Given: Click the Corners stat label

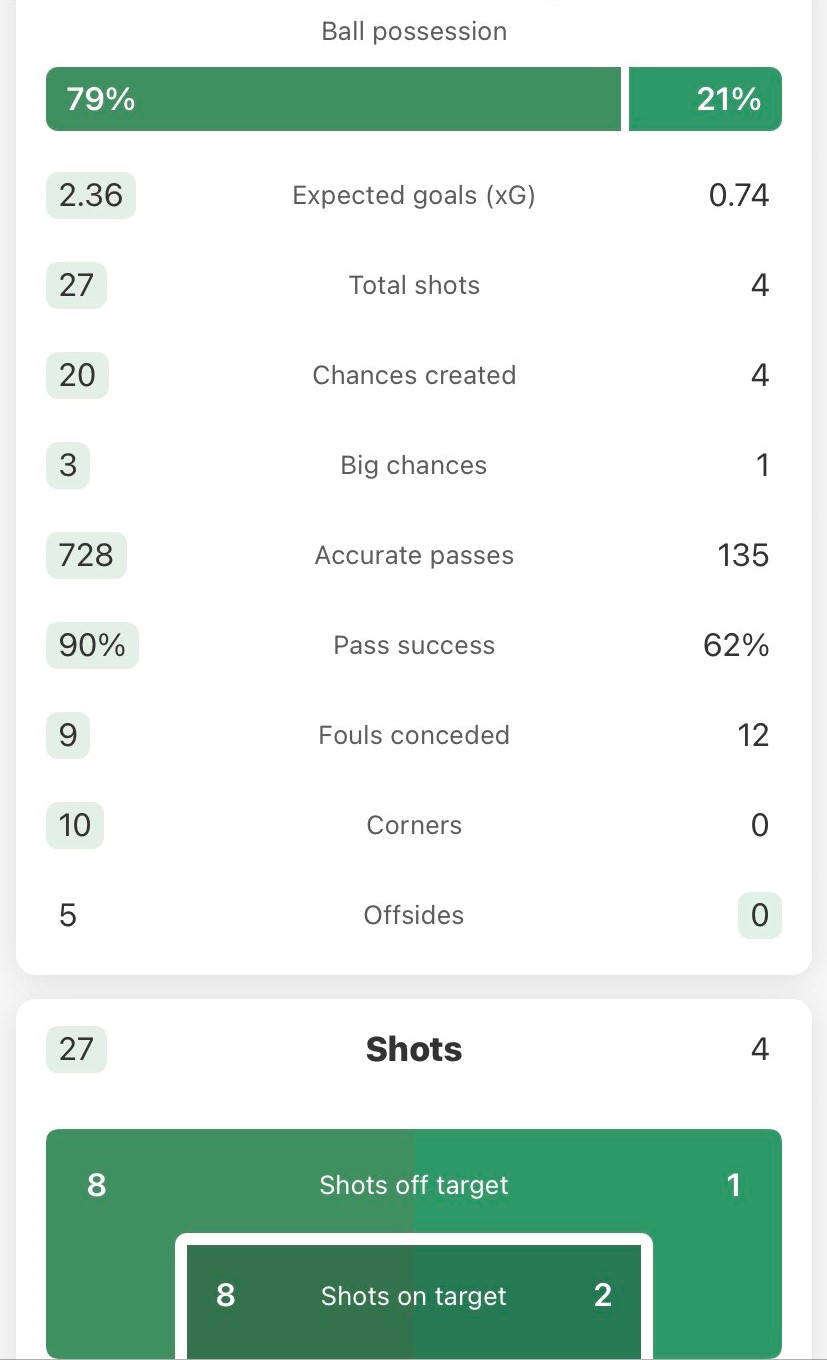Looking at the screenshot, I should [x=414, y=825].
